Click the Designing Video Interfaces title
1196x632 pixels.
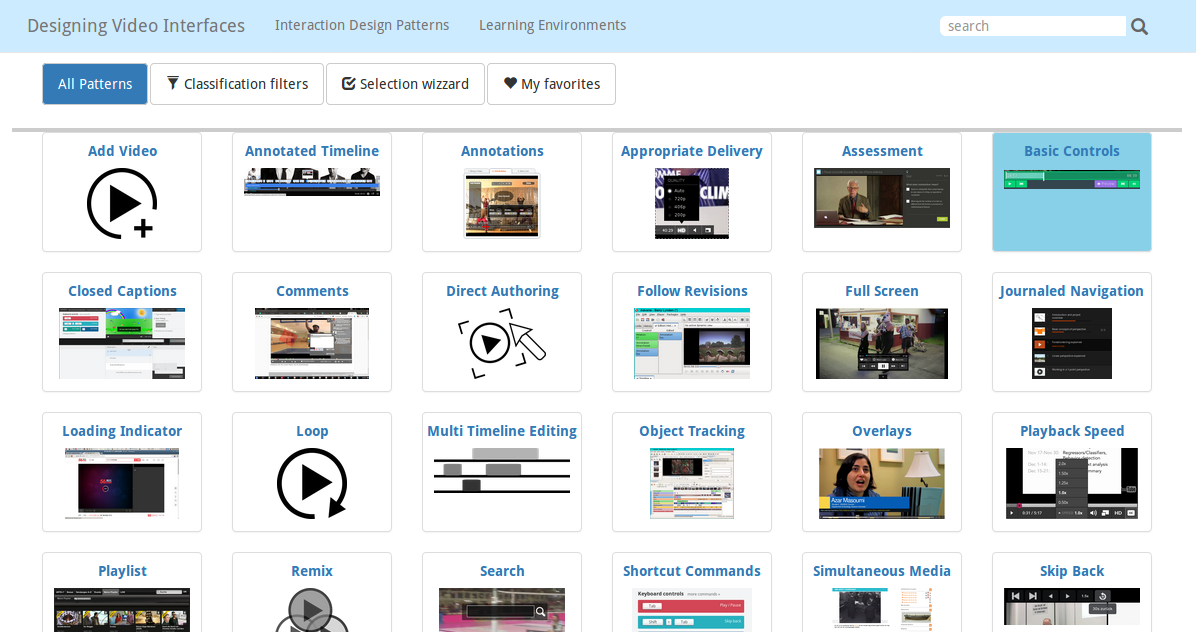pos(136,26)
